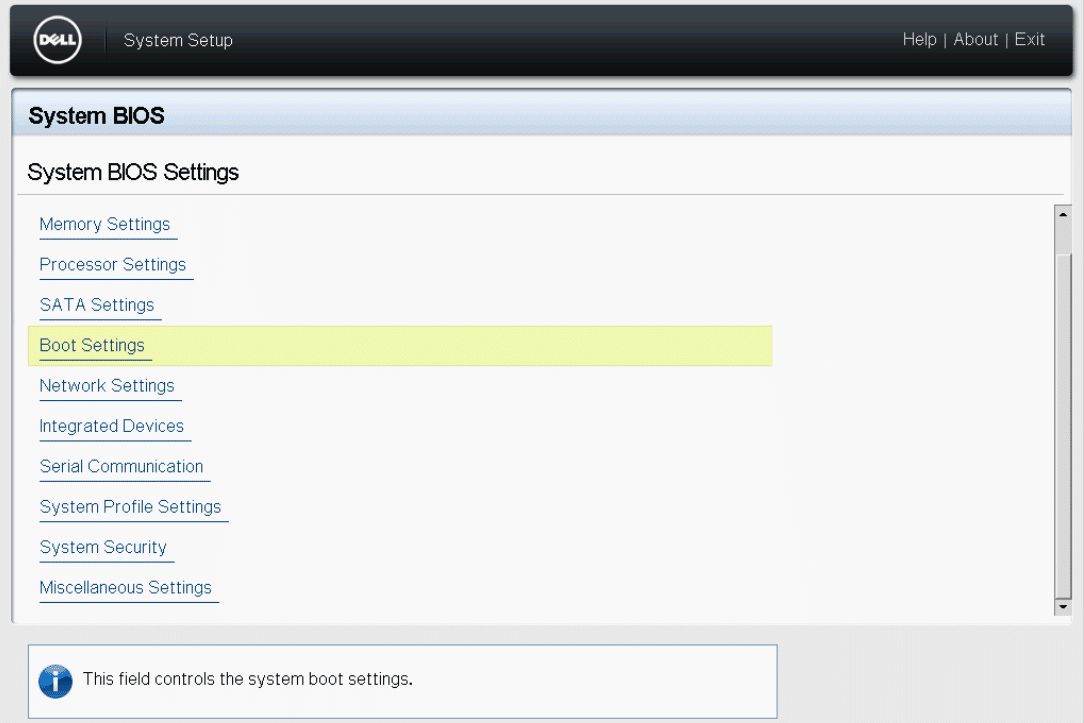Screen dimensions: 1084x723
Task: Go to SATA Settings
Action: tap(97, 305)
